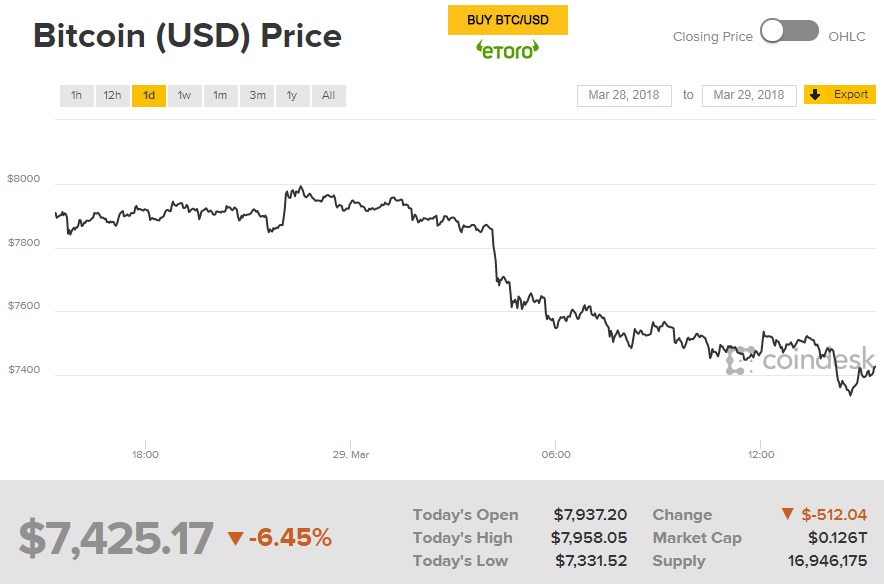Image resolution: width=884 pixels, height=584 pixels.
Task: Click the BUY BTC/USD banner
Action: click(x=507, y=19)
